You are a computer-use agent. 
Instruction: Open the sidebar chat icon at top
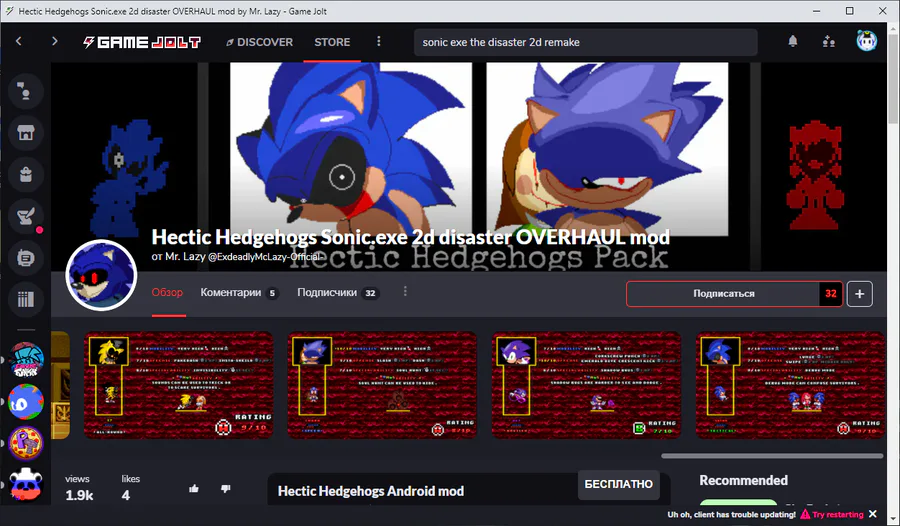pyautogui.click(x=26, y=91)
